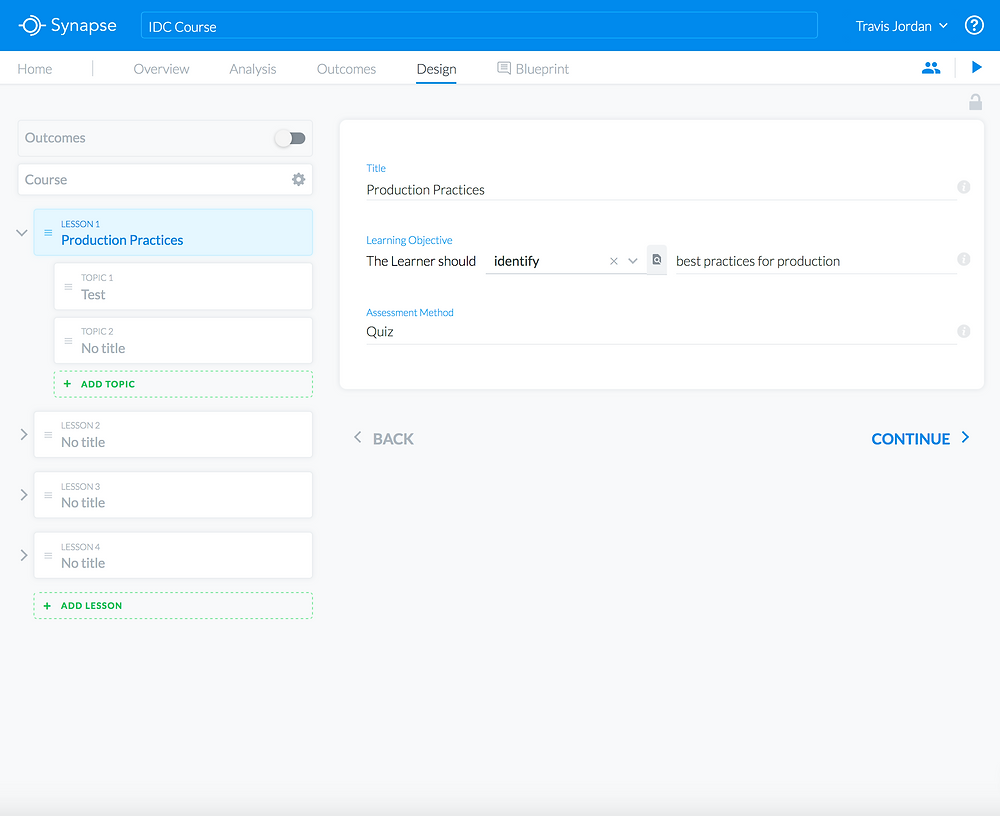This screenshot has height=816, width=1000.
Task: Select Lesson 2 No title
Action: (x=173, y=434)
